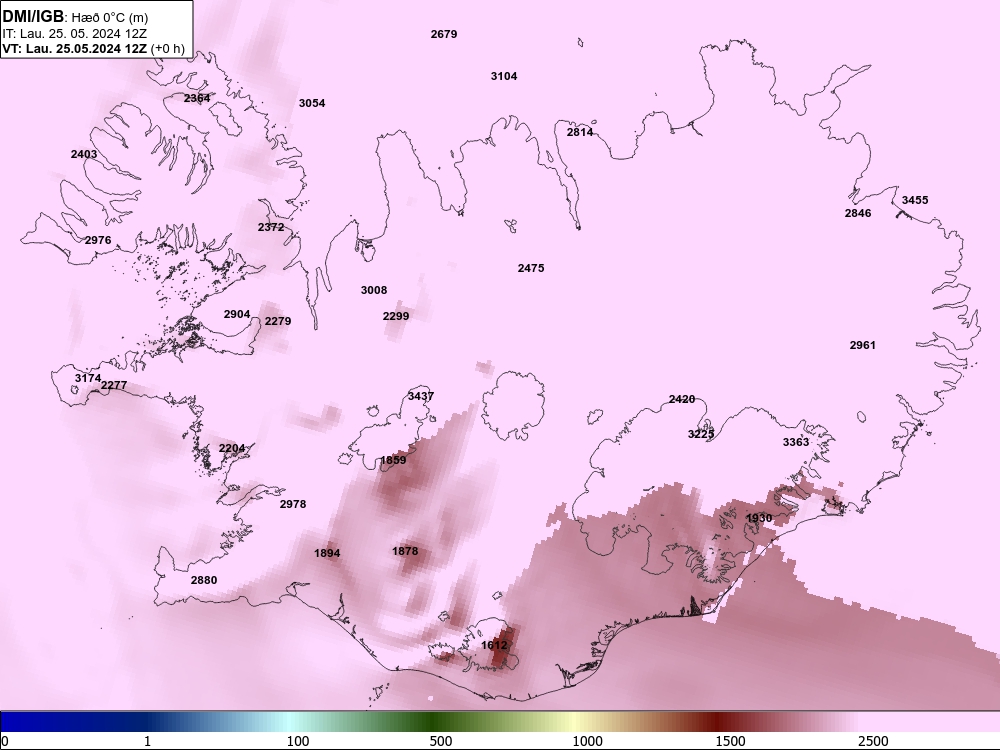
Task: Click the map value 2420
Action: tap(682, 399)
